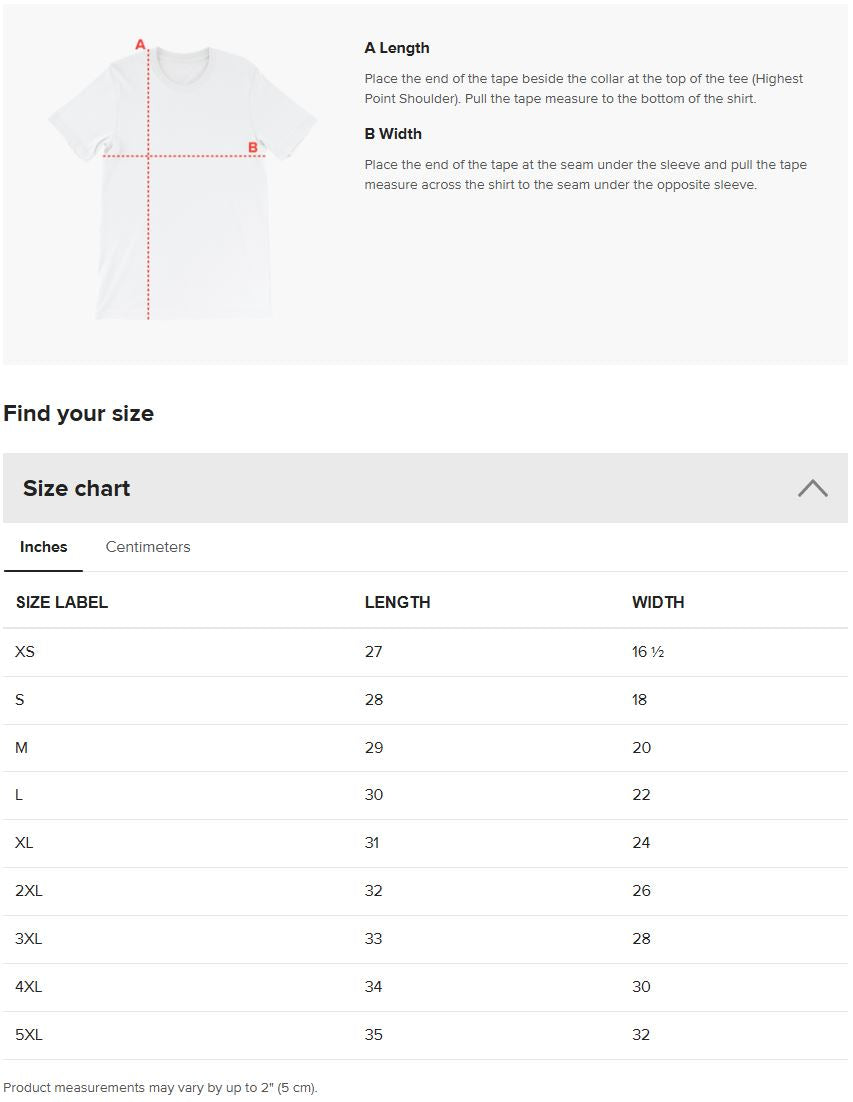Collapse the Size chart section chevron
This screenshot has width=853, height=1102.
click(812, 488)
